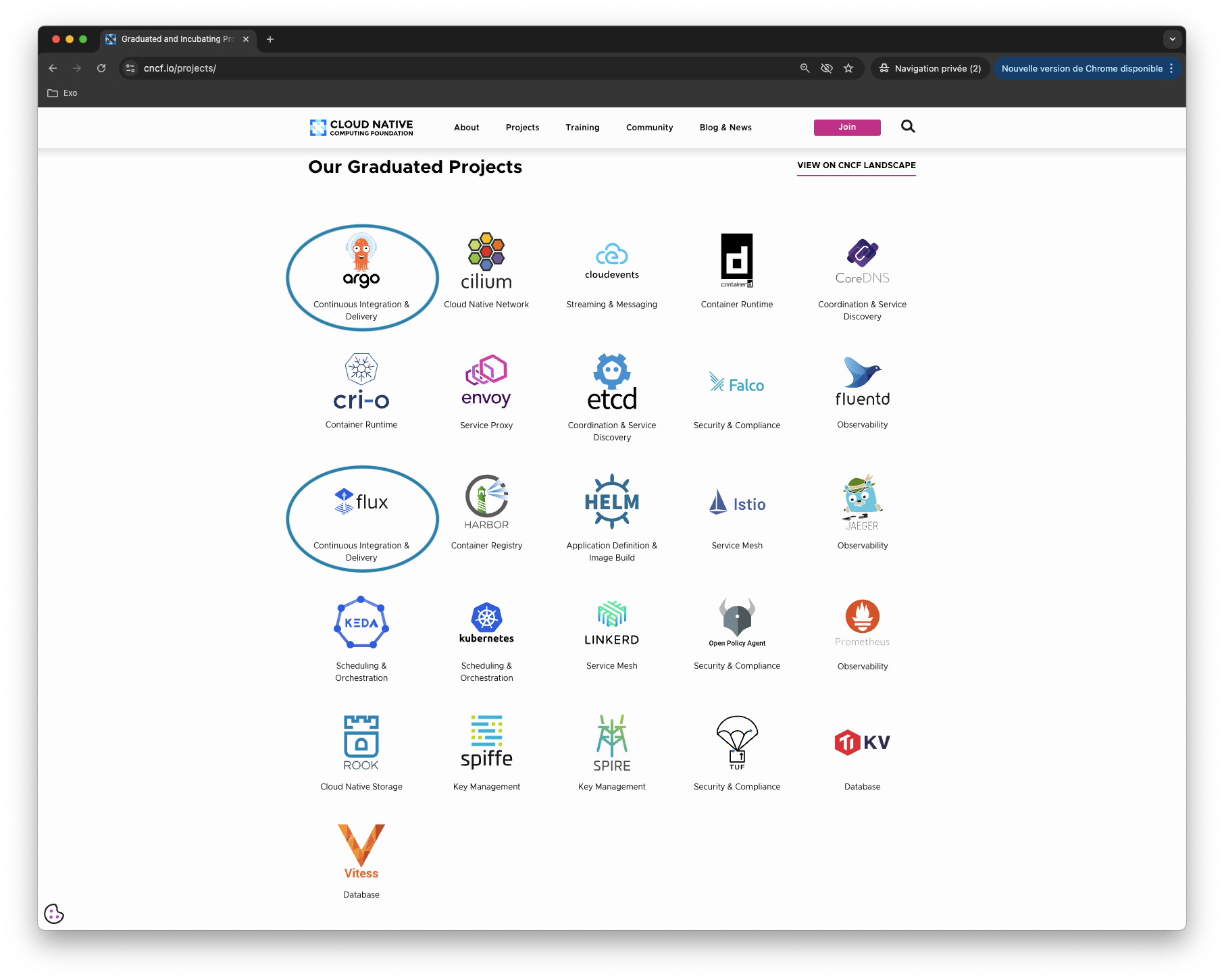This screenshot has height=980, width=1224.
Task: Click the Vitess project logo
Action: point(361,851)
